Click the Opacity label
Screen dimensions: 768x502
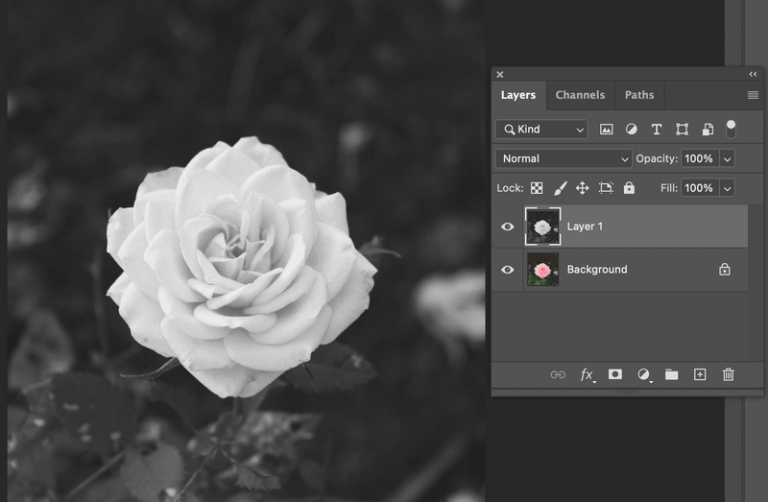[x=657, y=159]
